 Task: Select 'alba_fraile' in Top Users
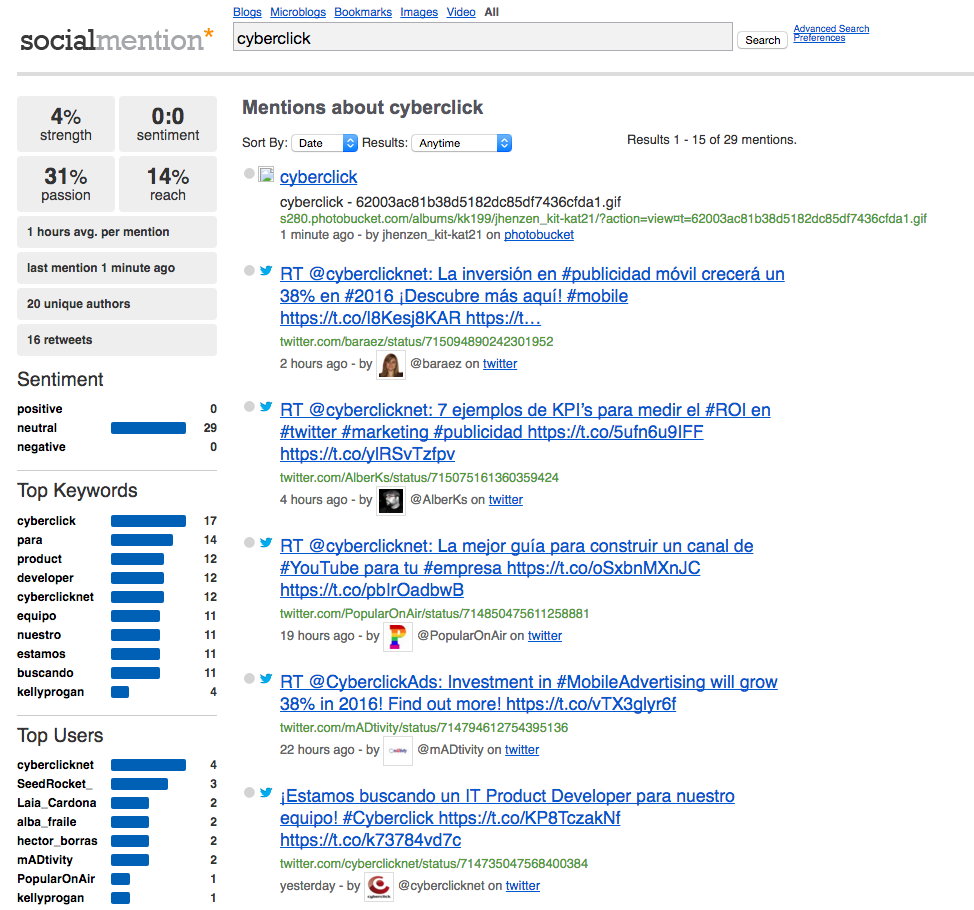pos(47,822)
